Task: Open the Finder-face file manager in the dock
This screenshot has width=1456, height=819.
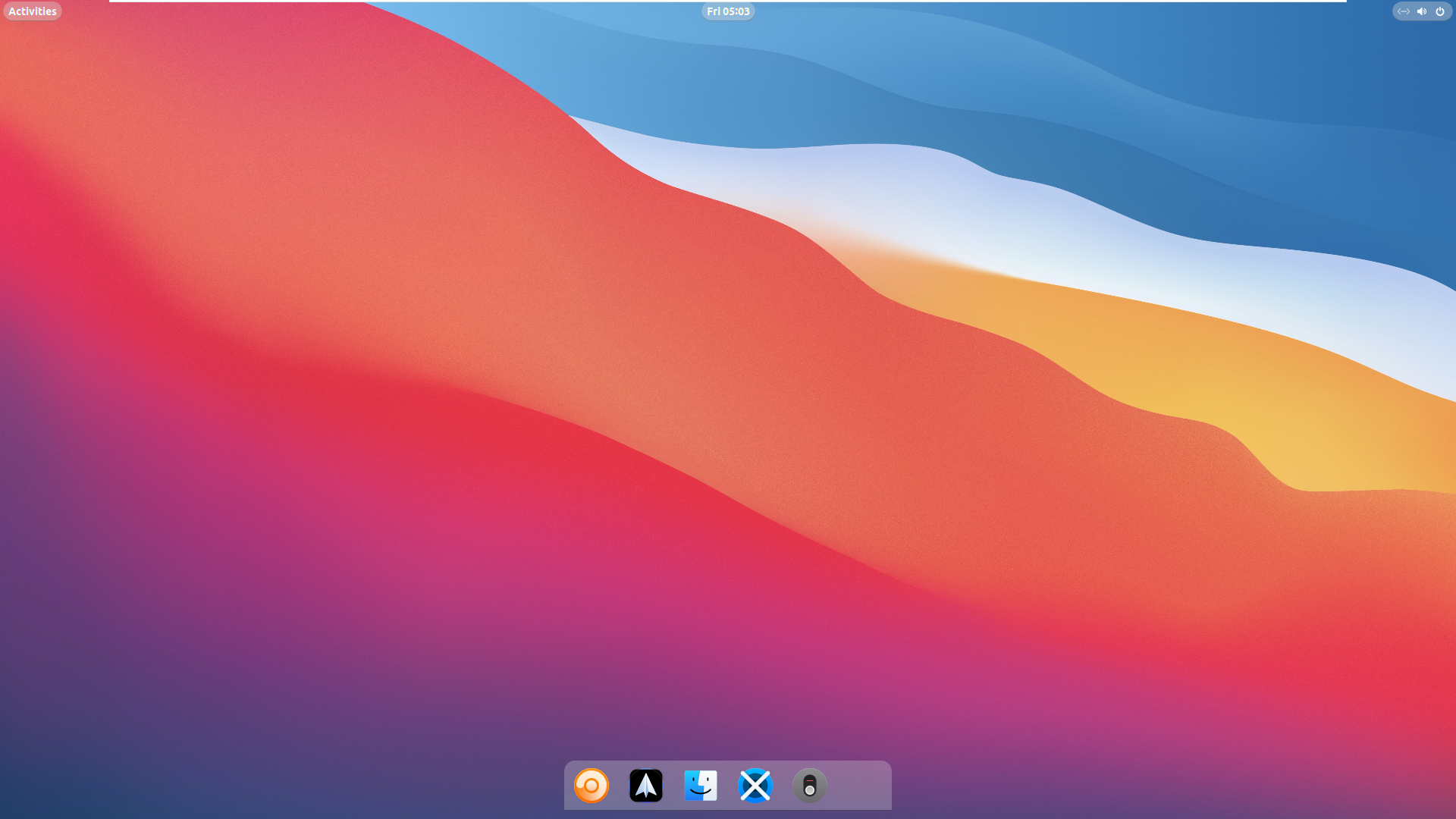Action: point(701,786)
